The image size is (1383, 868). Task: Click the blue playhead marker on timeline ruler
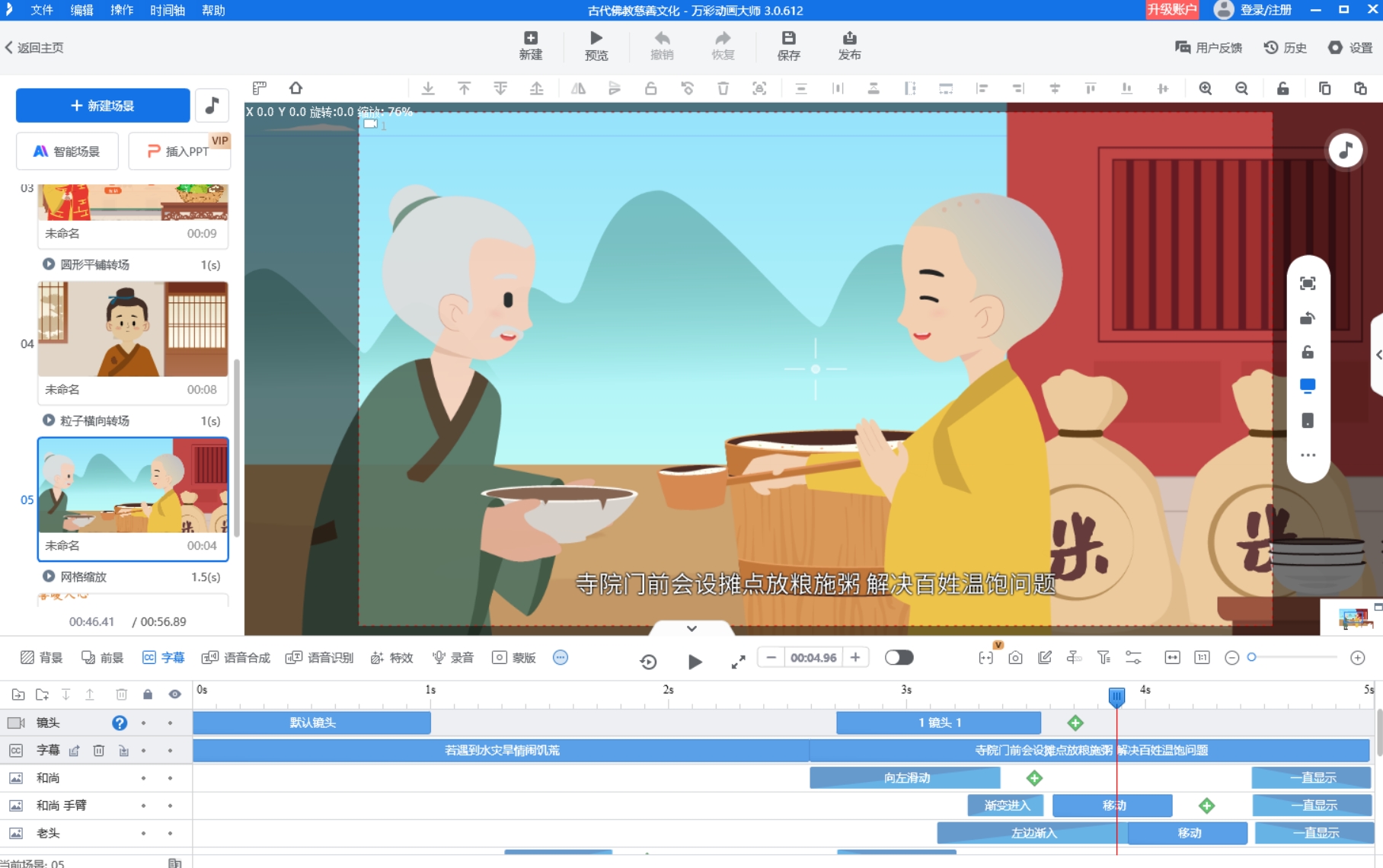tap(1116, 696)
